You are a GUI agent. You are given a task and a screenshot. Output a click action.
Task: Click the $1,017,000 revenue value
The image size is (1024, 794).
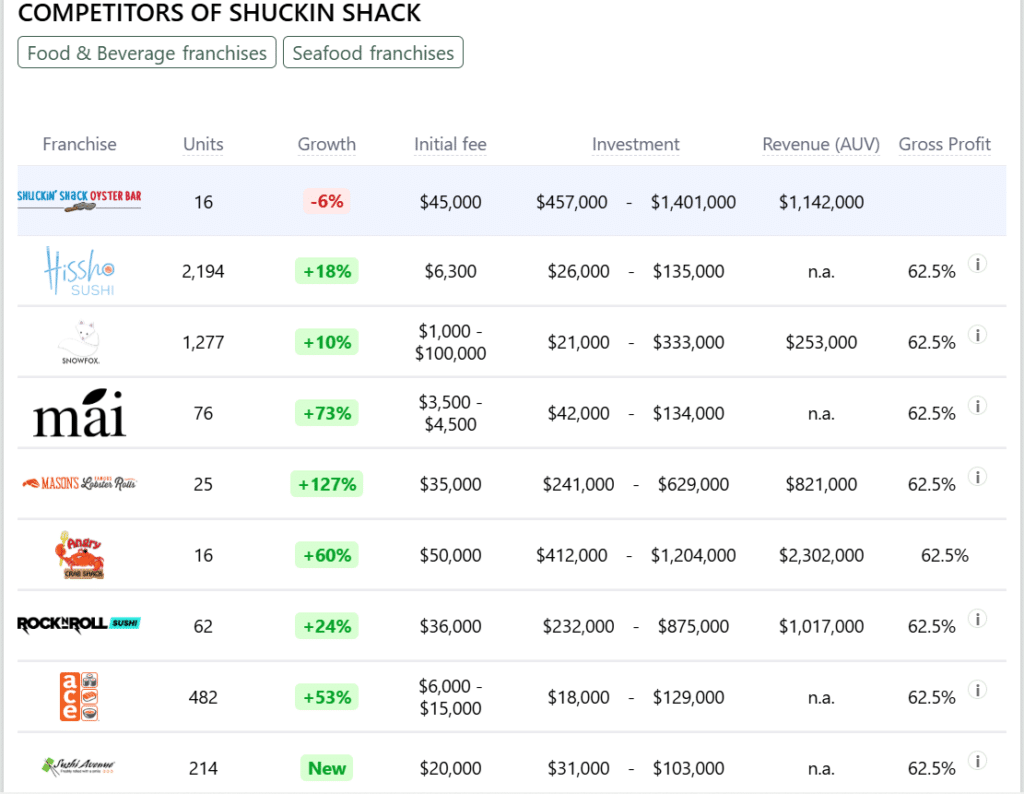821,626
